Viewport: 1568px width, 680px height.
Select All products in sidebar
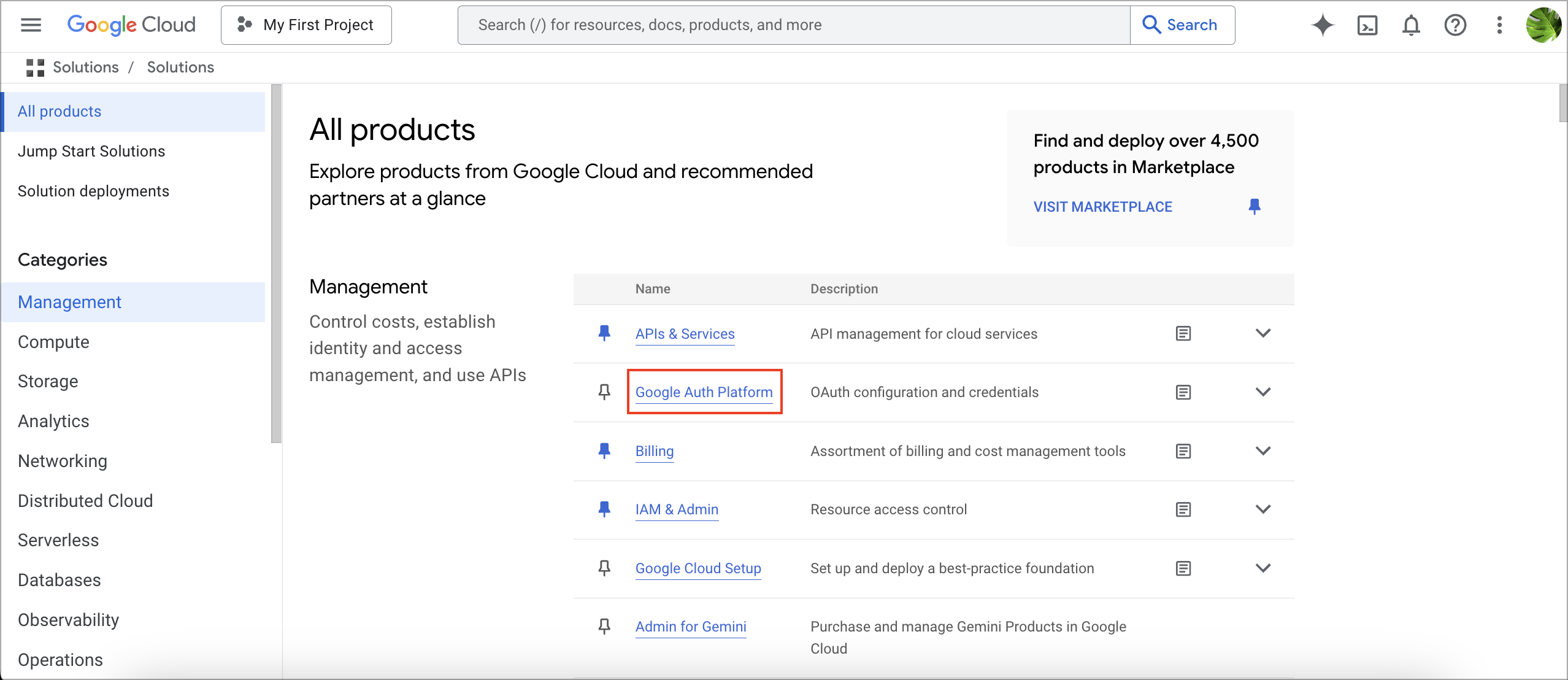(x=133, y=112)
